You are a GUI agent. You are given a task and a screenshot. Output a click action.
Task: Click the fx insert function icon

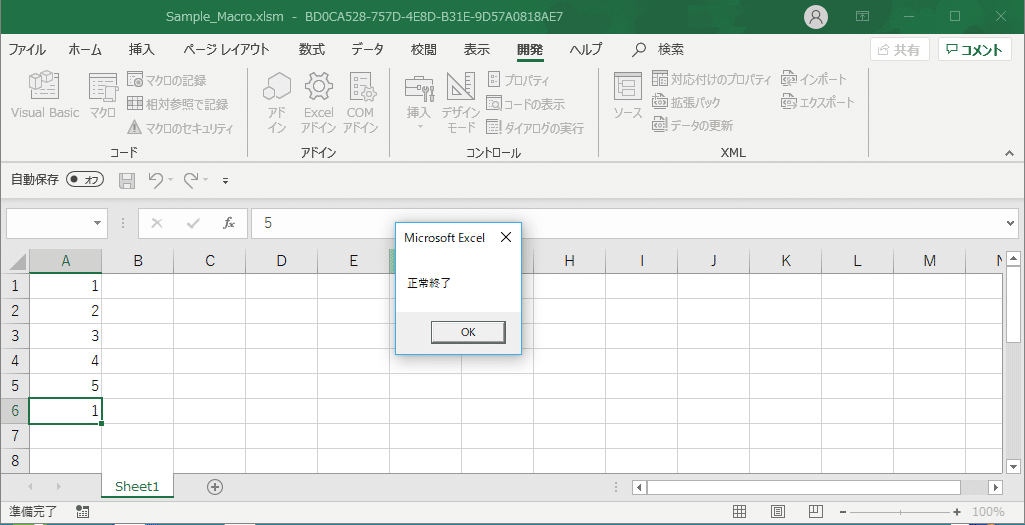229,223
